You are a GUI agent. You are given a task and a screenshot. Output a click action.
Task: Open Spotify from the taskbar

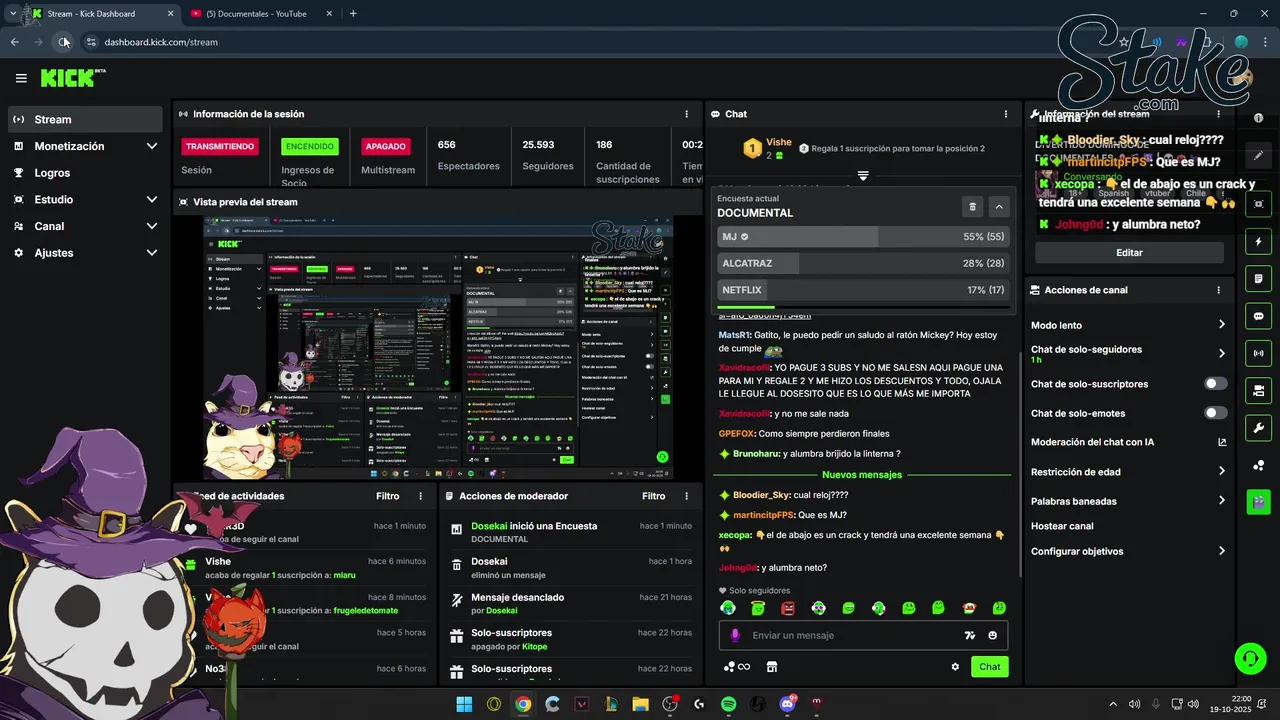[x=729, y=704]
